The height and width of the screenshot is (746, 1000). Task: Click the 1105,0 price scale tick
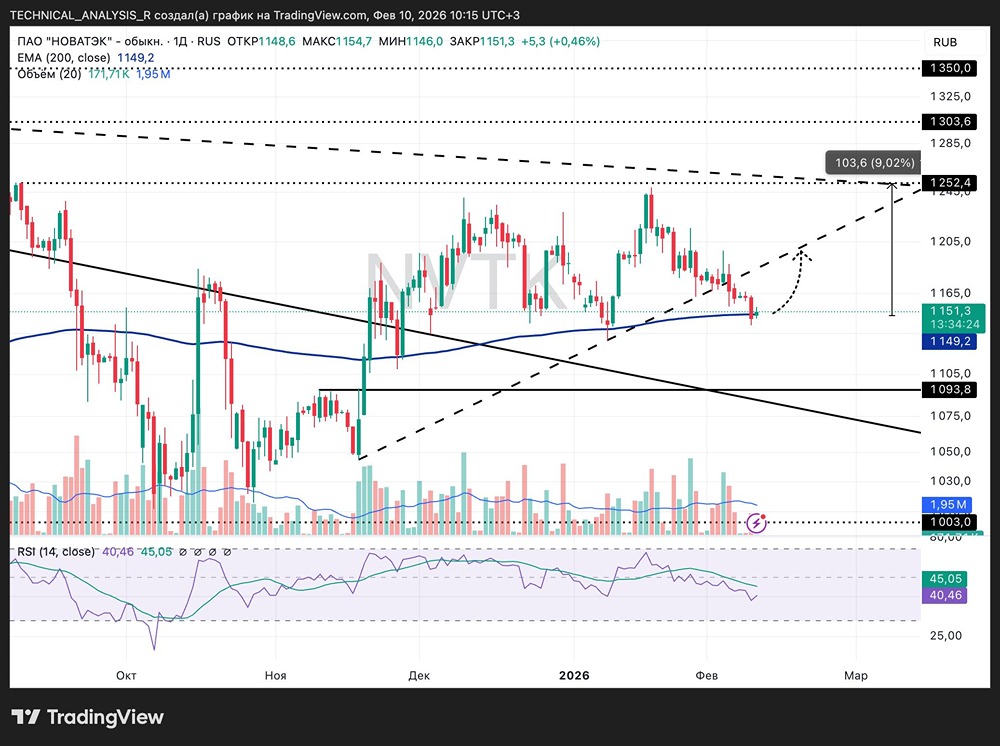(950, 373)
